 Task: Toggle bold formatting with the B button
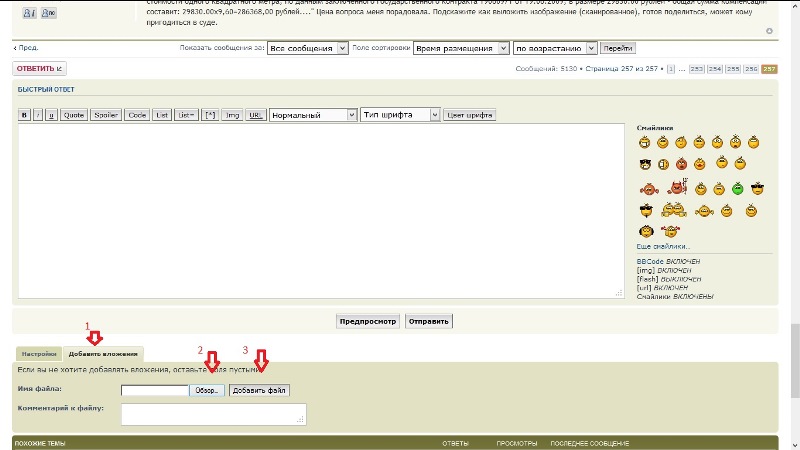25,115
